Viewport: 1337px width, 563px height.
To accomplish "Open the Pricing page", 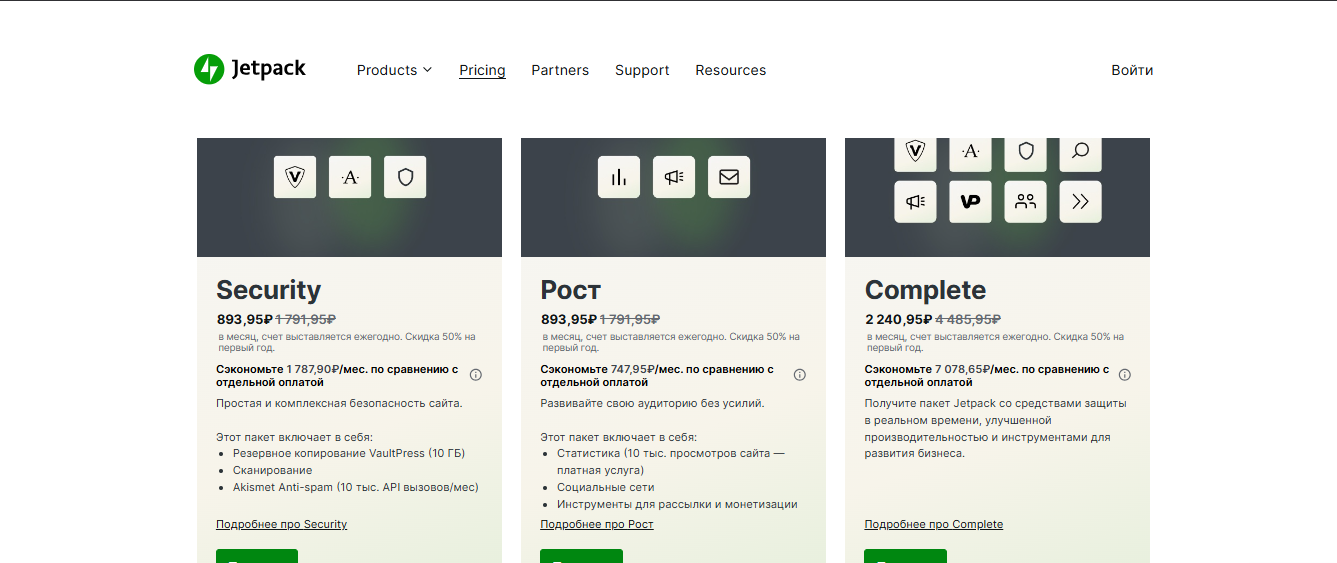I will 482,70.
